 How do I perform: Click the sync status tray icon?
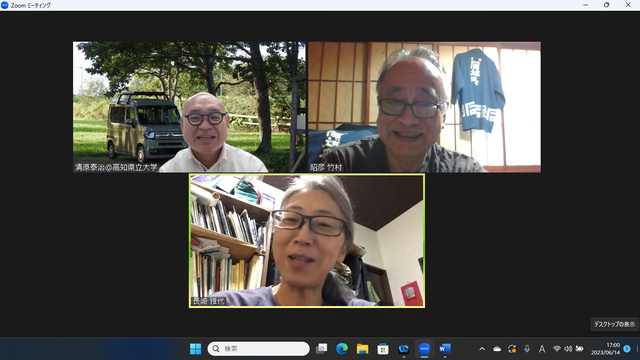pyautogui.click(x=512, y=349)
